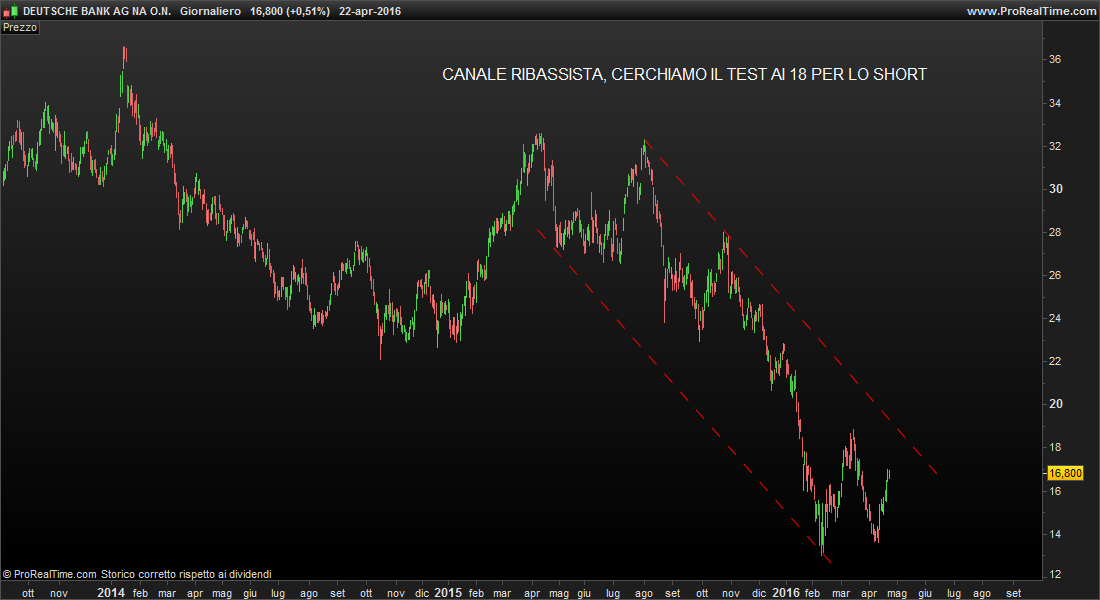Click the www.ProRealTime.com link at top right
The height and width of the screenshot is (600, 1100).
[x=1031, y=11]
